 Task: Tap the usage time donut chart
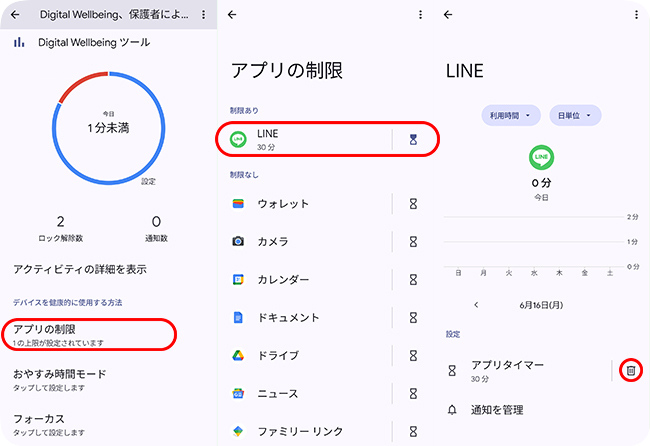[x=109, y=128]
